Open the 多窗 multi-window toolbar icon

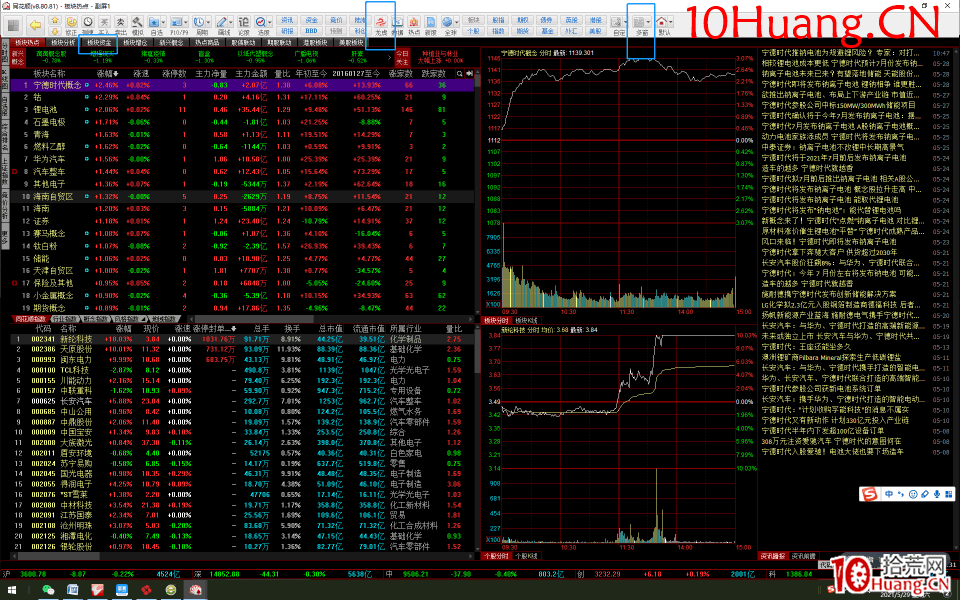(640, 25)
